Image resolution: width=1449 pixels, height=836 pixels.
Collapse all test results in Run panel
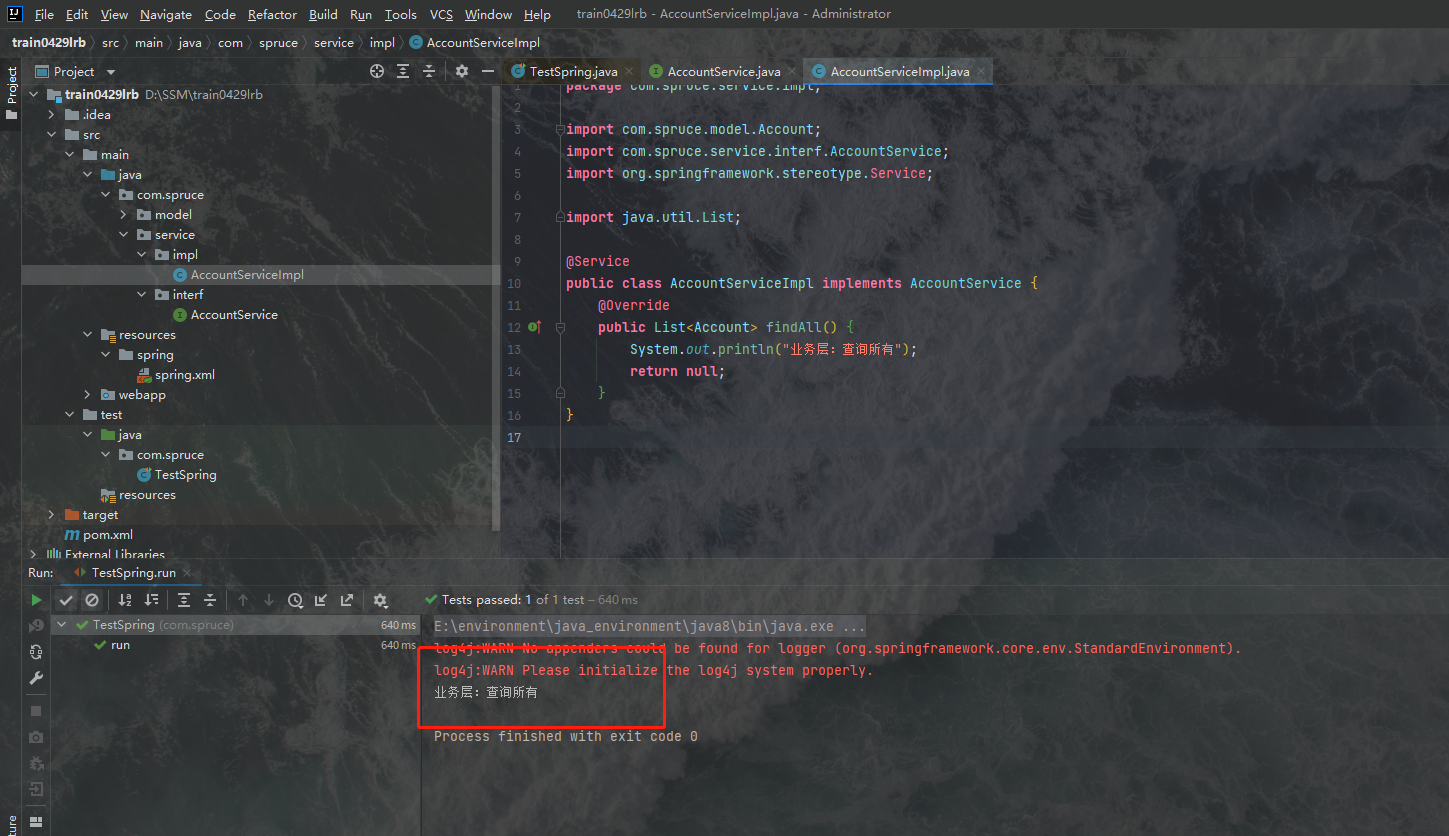[x=210, y=600]
